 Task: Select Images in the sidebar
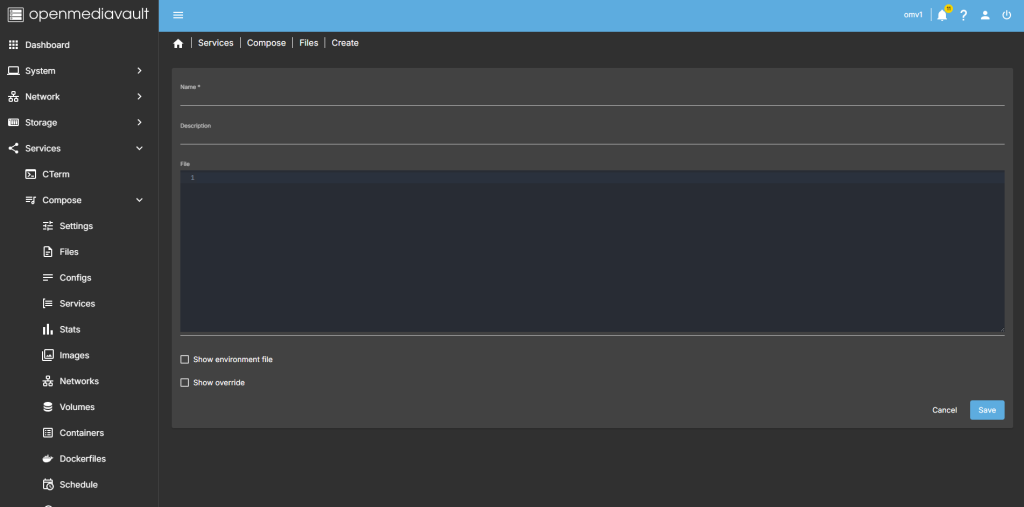pos(74,355)
